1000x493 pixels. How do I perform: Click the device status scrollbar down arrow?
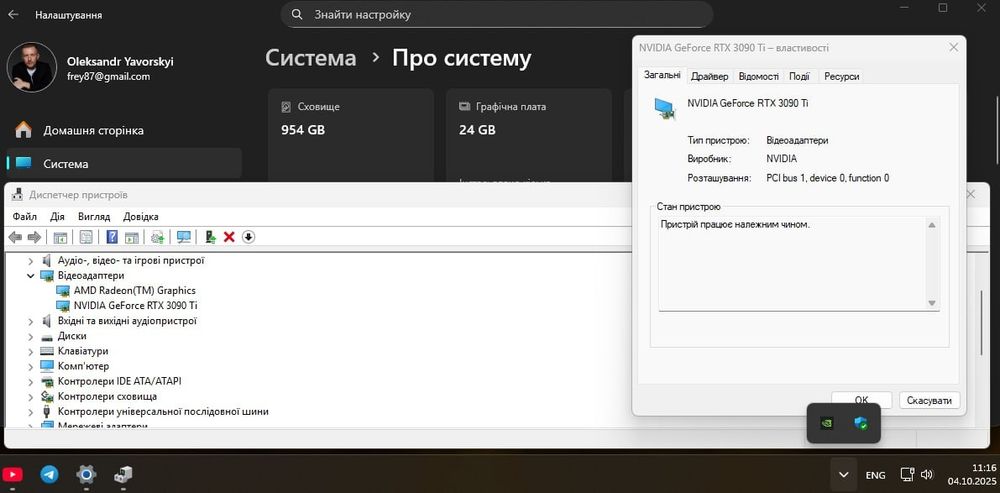click(x=932, y=303)
